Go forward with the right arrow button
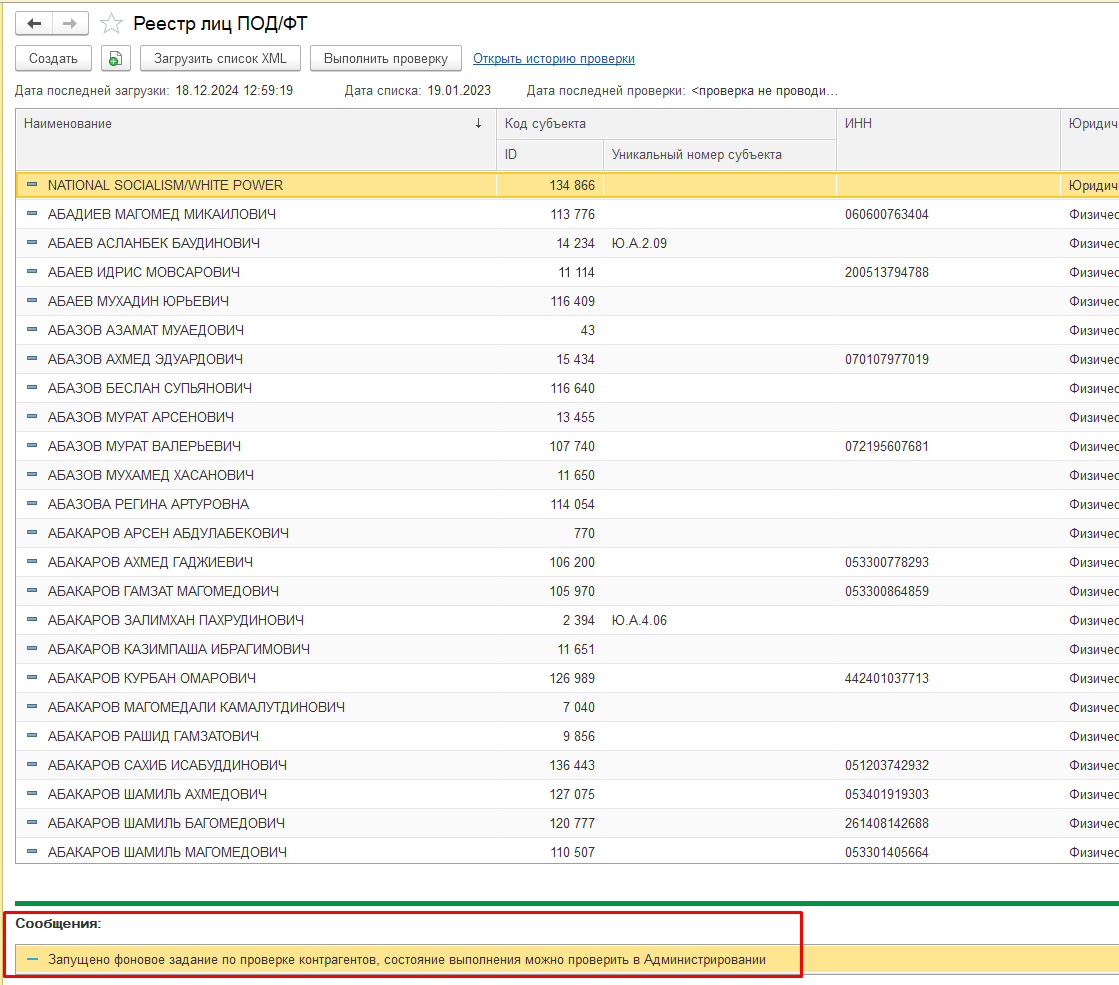Viewport: 1119px width, 985px height. pos(70,24)
